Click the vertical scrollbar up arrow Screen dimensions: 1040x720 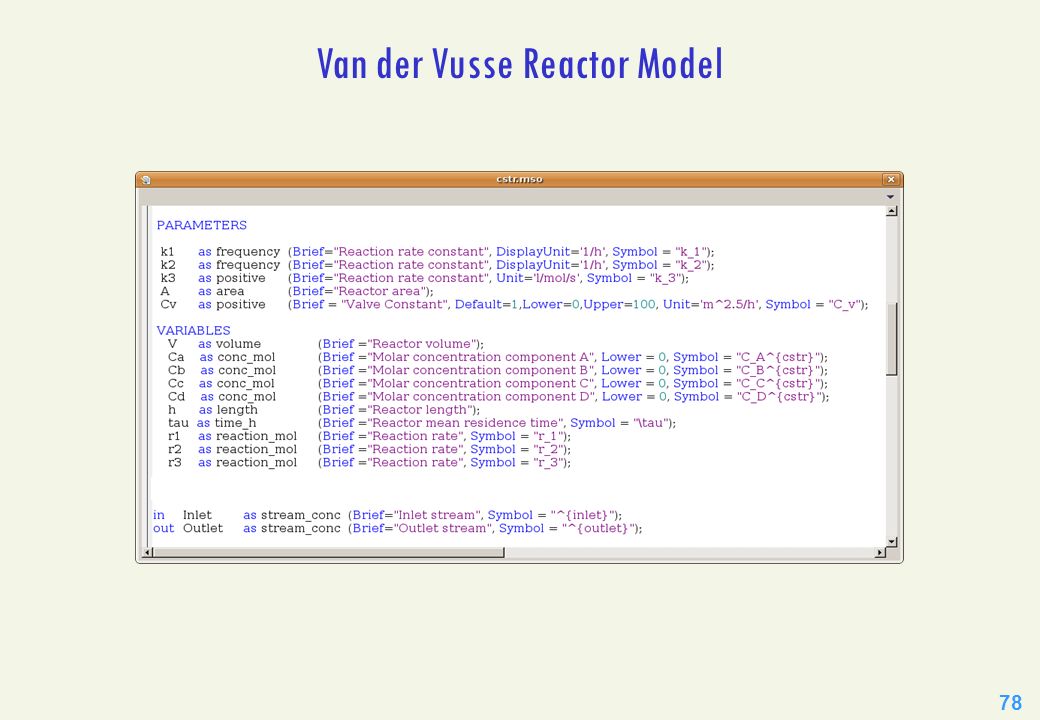coord(892,211)
